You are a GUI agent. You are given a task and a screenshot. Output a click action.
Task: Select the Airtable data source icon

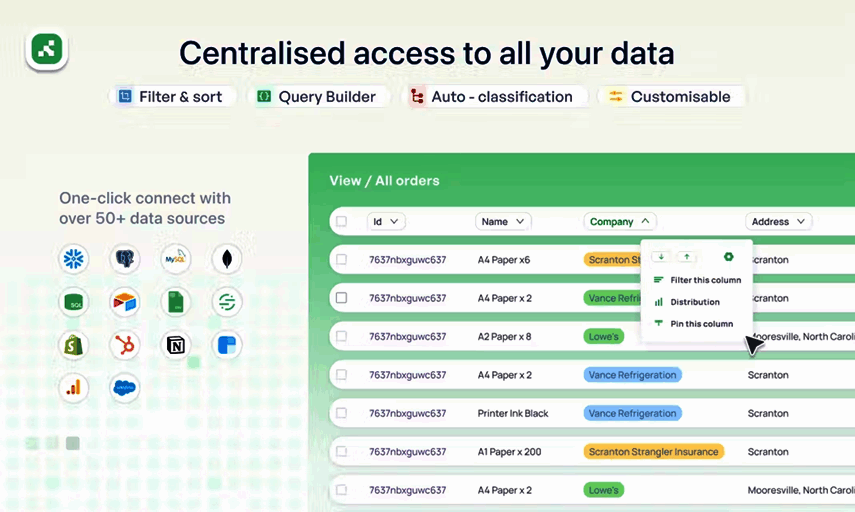point(125,302)
